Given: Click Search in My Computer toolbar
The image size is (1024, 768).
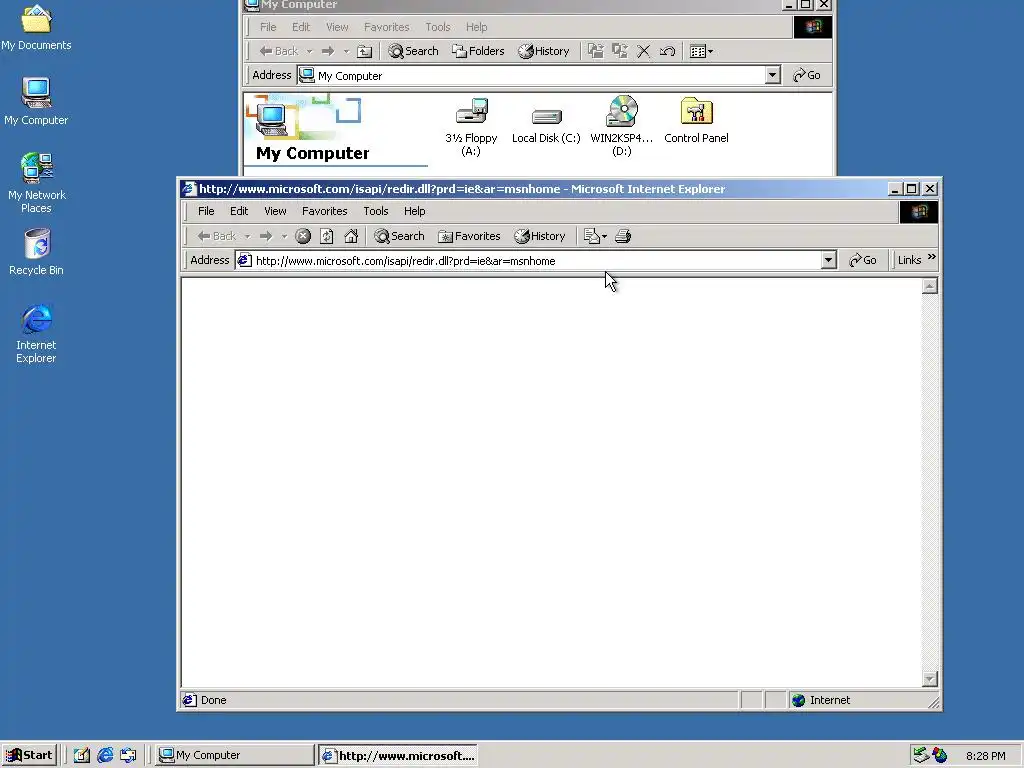Looking at the screenshot, I should [x=413, y=51].
